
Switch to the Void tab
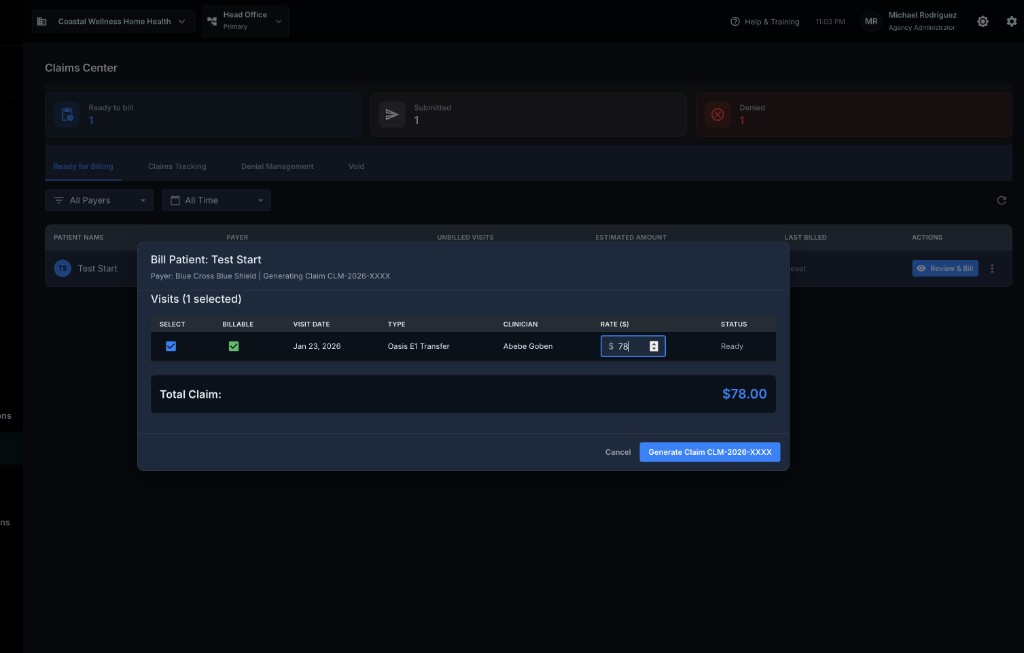356,167
